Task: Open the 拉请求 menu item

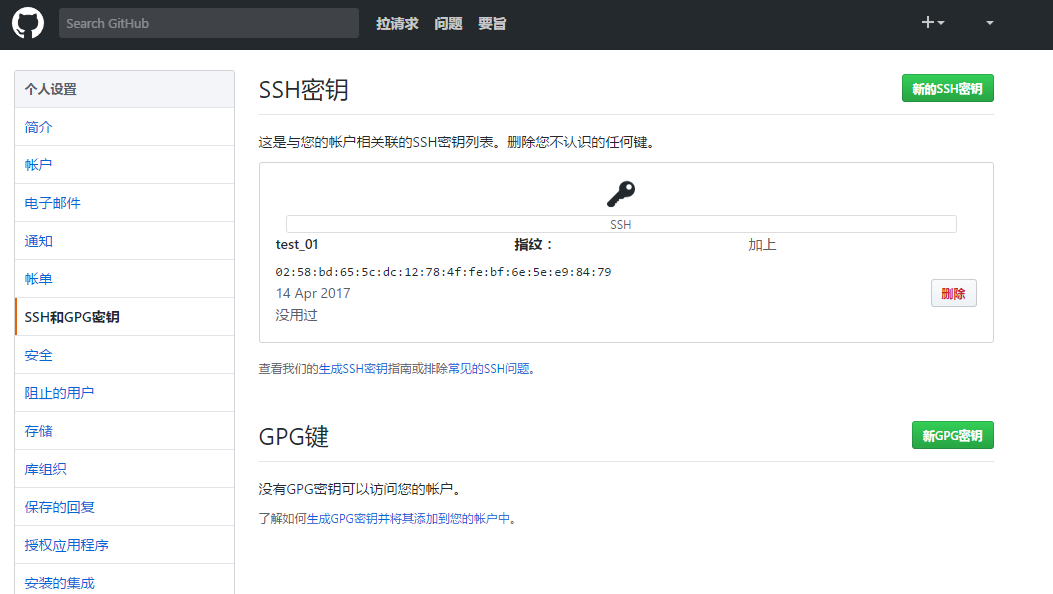Action: [397, 23]
